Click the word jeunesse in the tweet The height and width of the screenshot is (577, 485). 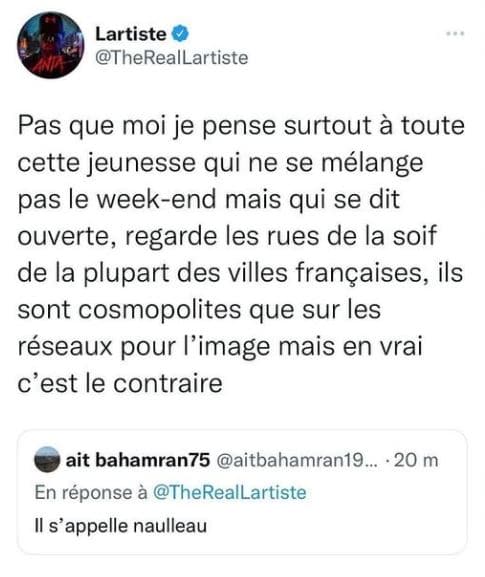(142, 163)
